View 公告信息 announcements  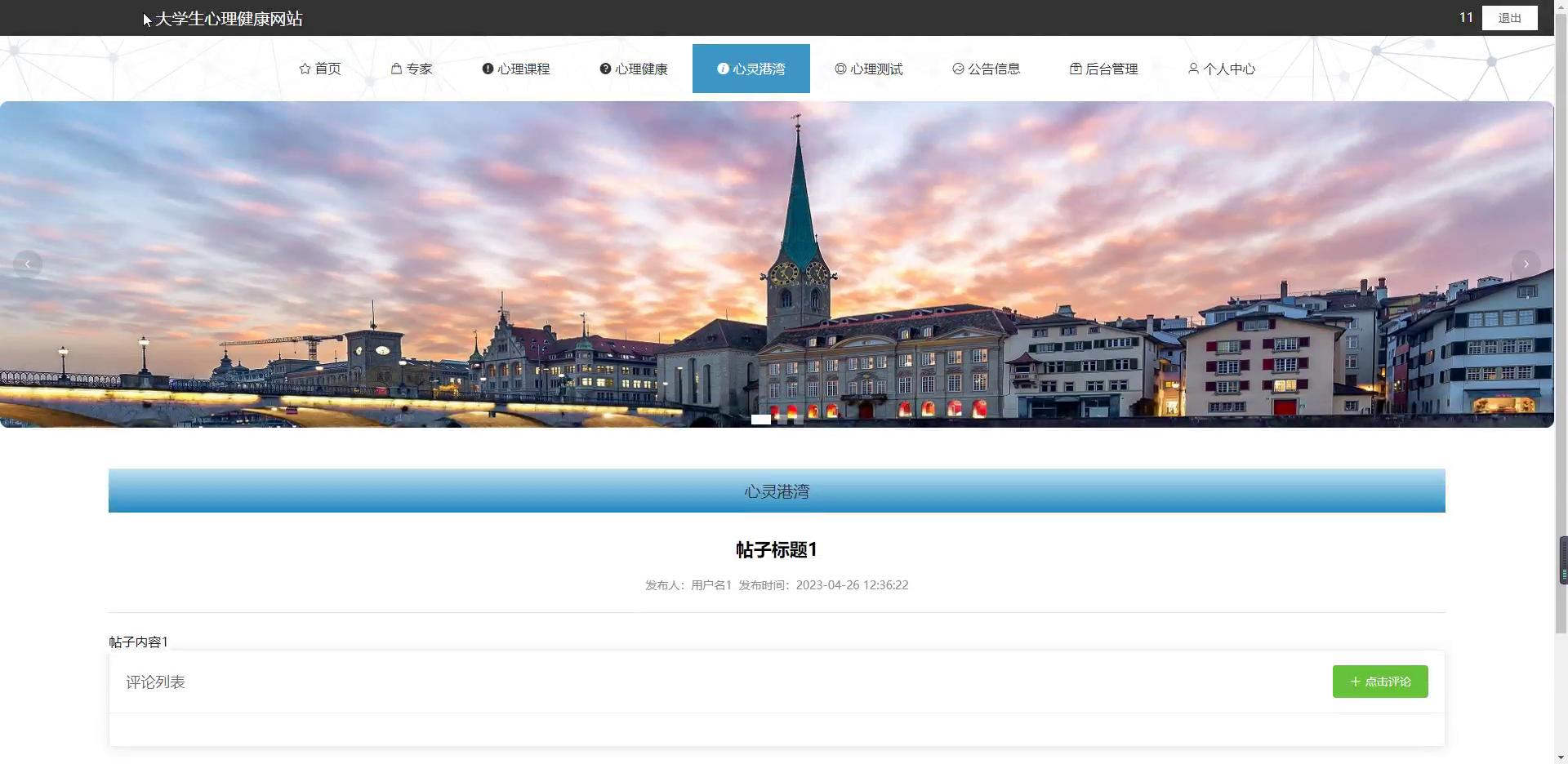(987, 69)
